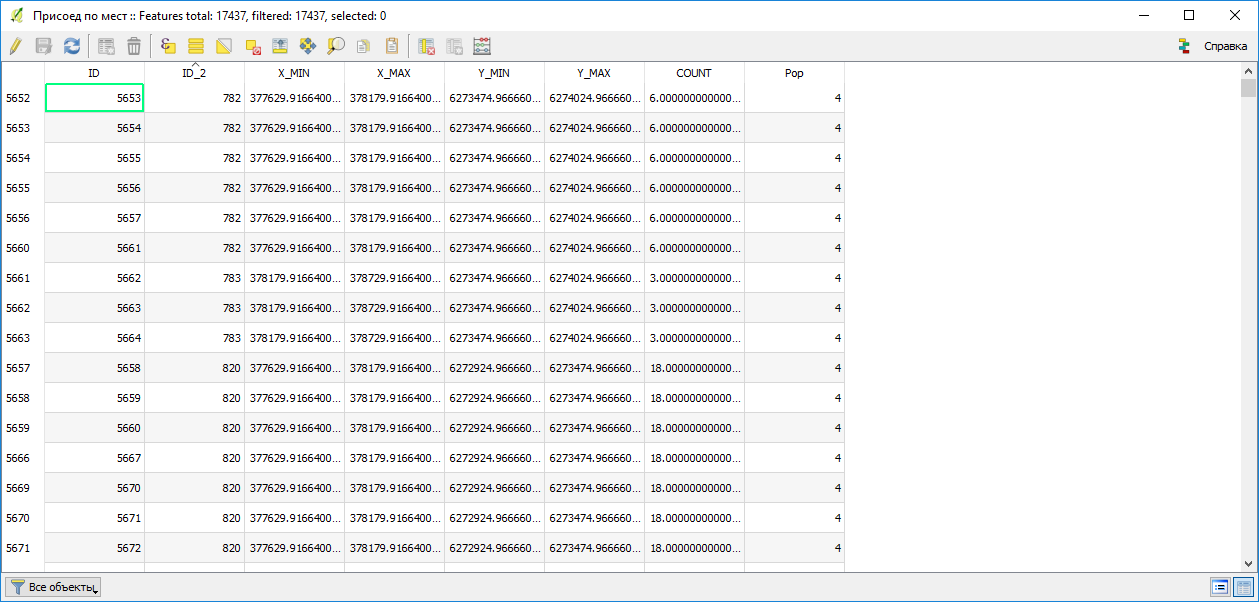The width and height of the screenshot is (1259, 602).
Task: Click the vertical scrollbar up arrow
Action: (x=1248, y=71)
